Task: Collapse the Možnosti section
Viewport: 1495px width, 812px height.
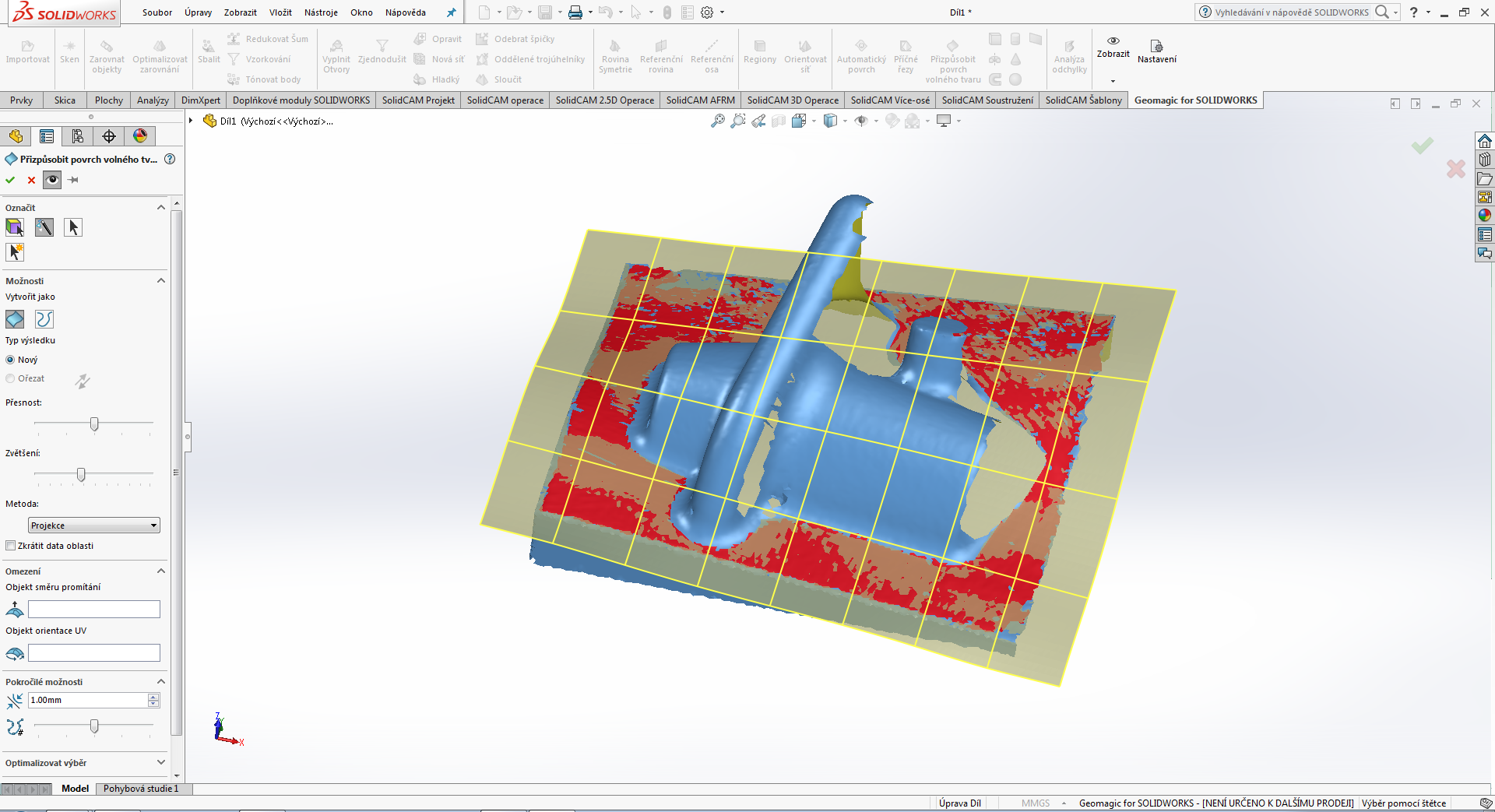Action: 161,281
